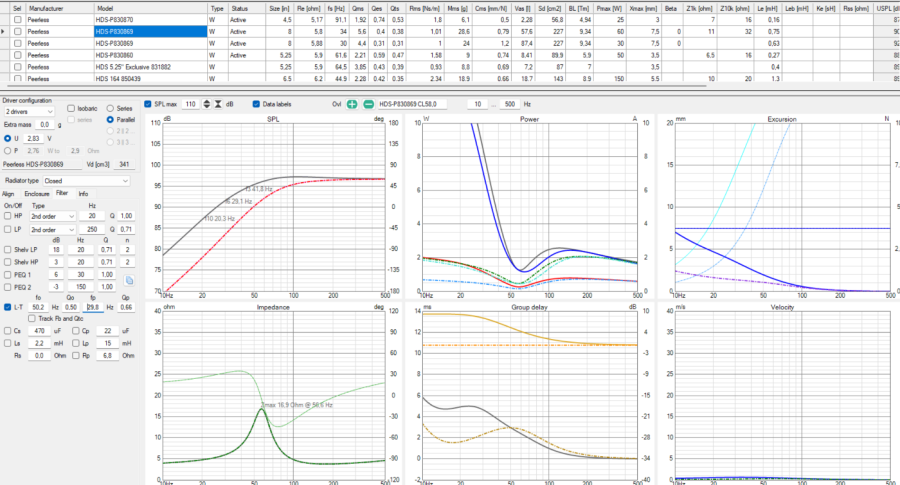Click the Qts column header to sort
This screenshot has width=900, height=485.
click(394, 8)
